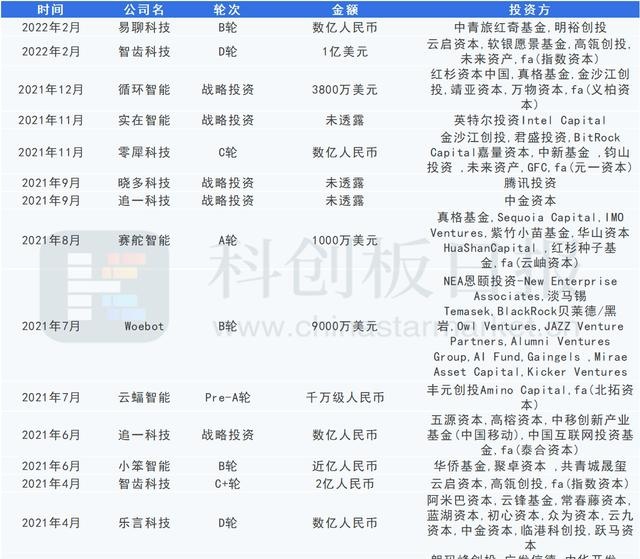Select the 3800万美元 amount cell
The width and height of the screenshot is (640, 559).
click(x=345, y=89)
